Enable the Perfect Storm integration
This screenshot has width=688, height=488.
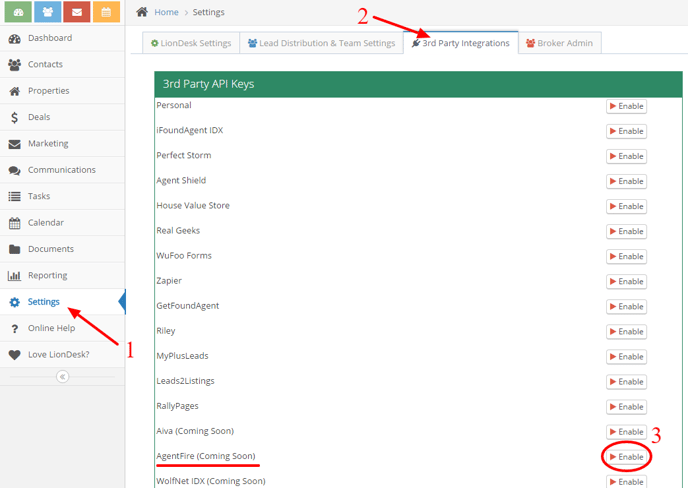pos(626,156)
